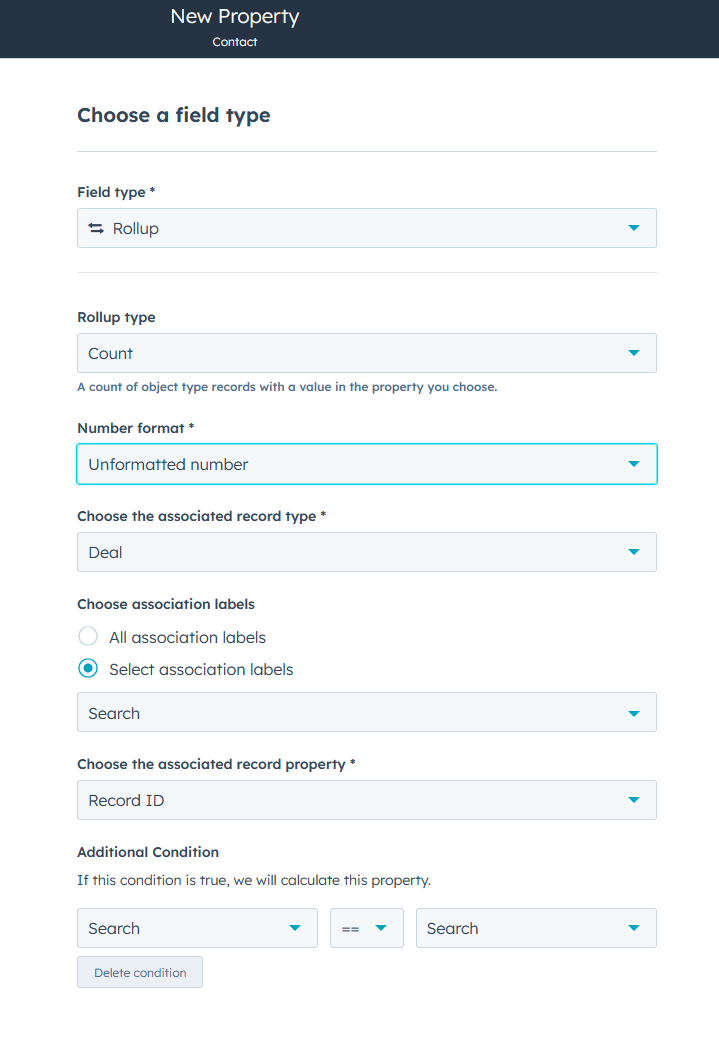
Task: Open the Rollup type Count dropdown
Action: pos(366,352)
